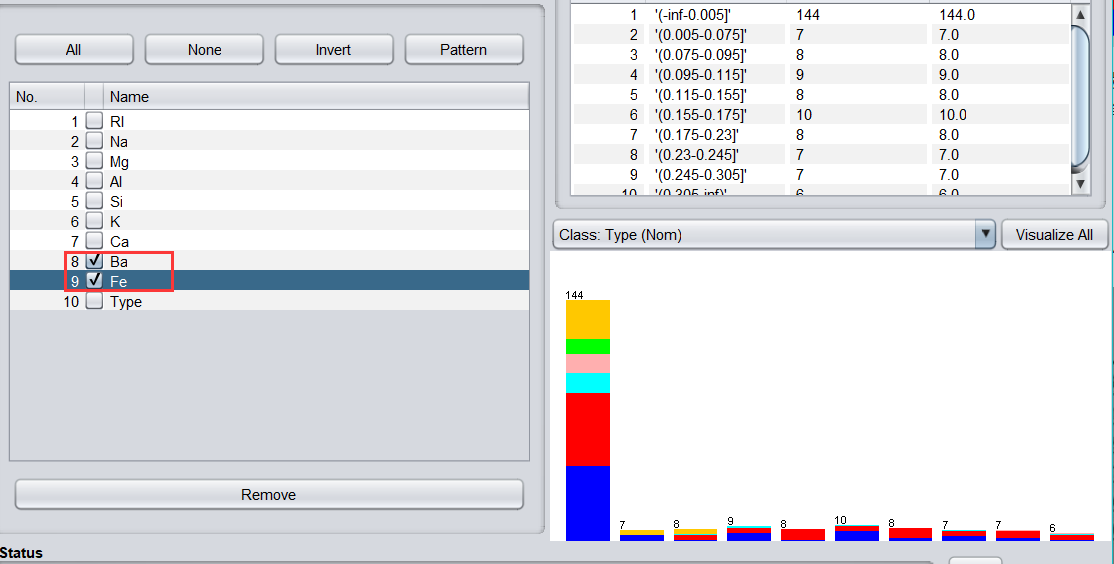
Task: Select the Type attribute name
Action: coord(126,302)
